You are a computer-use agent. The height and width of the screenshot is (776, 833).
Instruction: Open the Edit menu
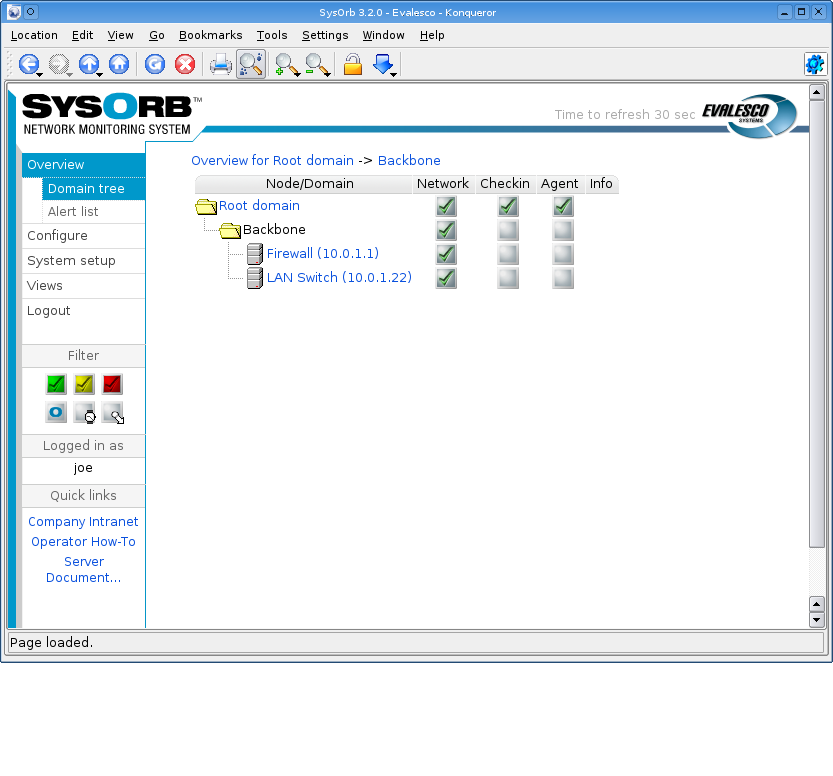82,35
